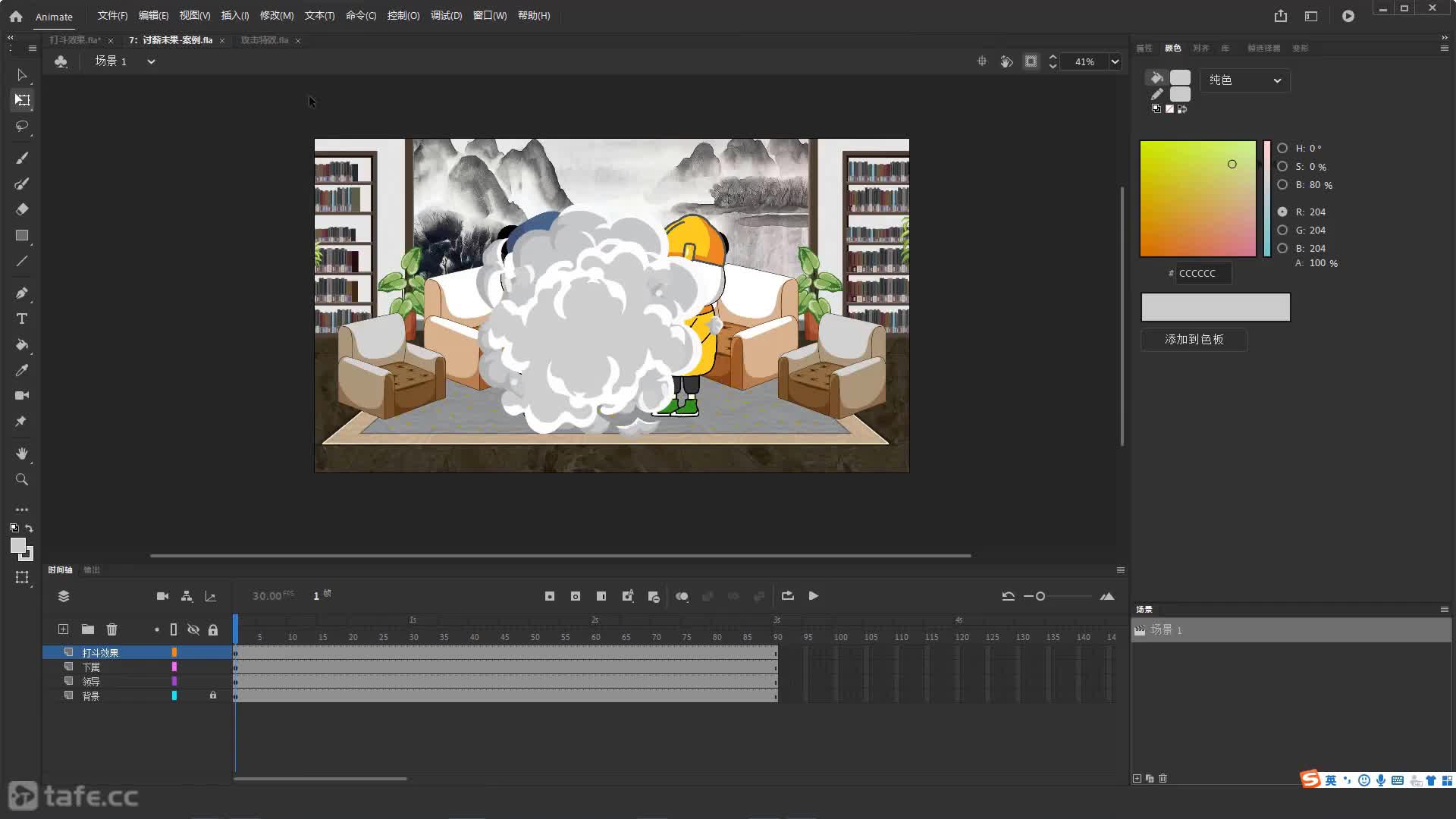Open the 窗口(W) menu

point(490,16)
